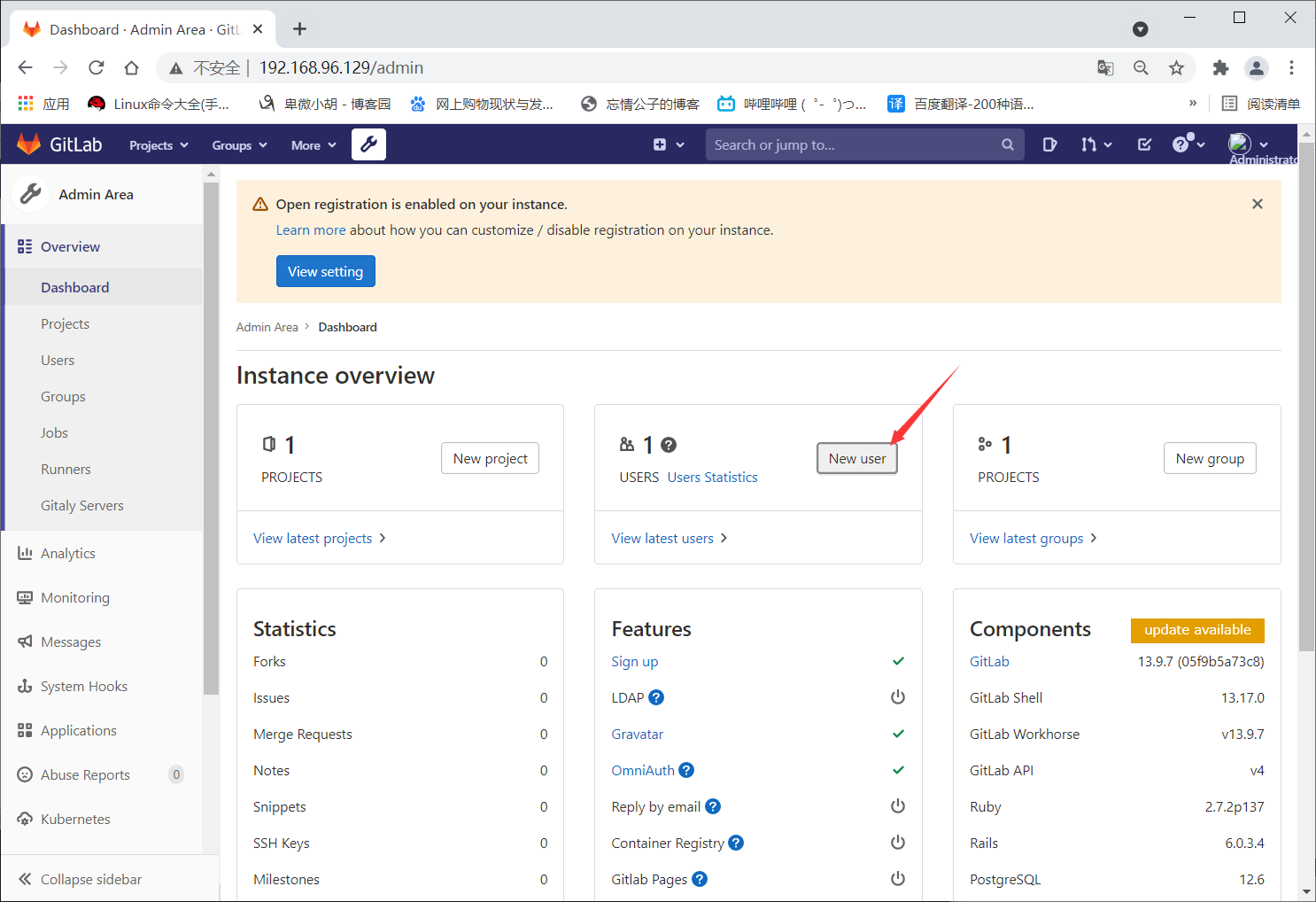Click the New group button
The height and width of the screenshot is (902, 1316).
pos(1210,458)
